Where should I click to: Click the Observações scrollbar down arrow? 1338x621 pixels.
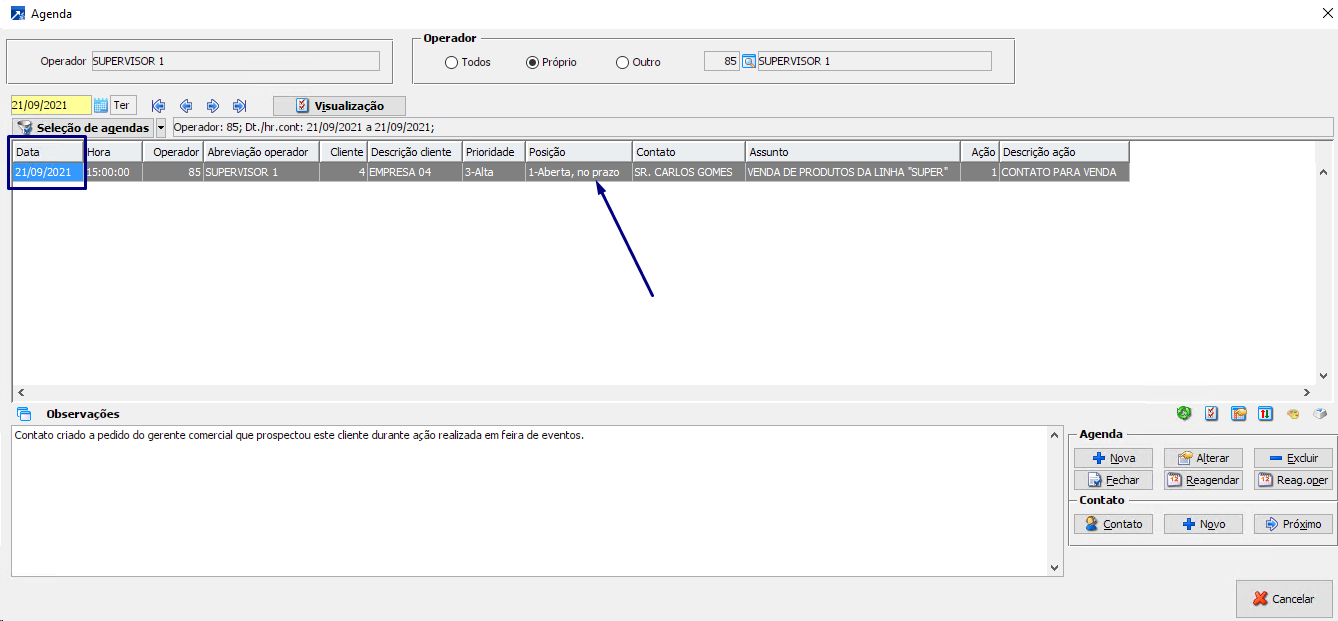pos(1055,568)
